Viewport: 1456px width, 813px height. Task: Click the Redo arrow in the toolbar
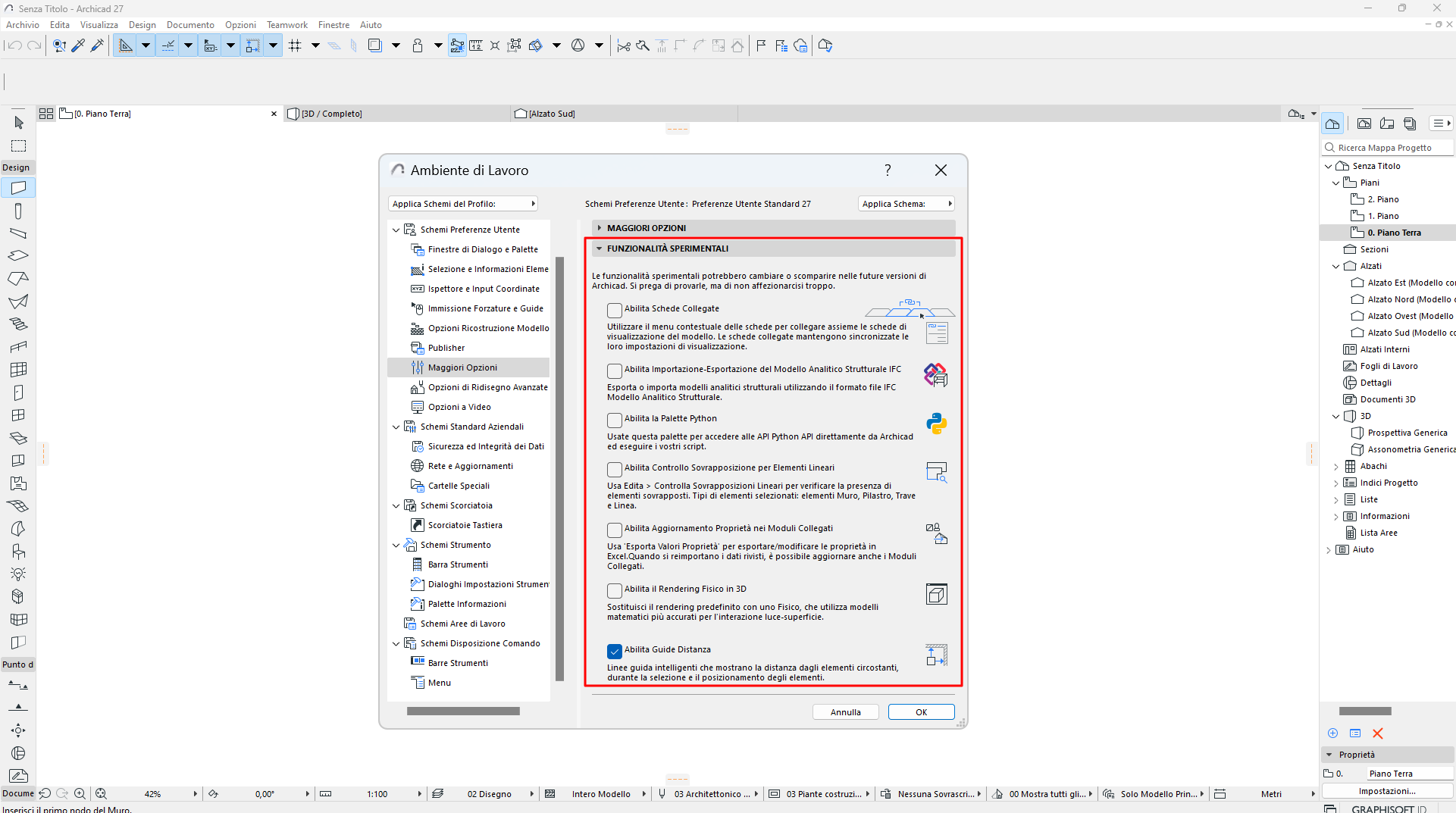(34, 45)
